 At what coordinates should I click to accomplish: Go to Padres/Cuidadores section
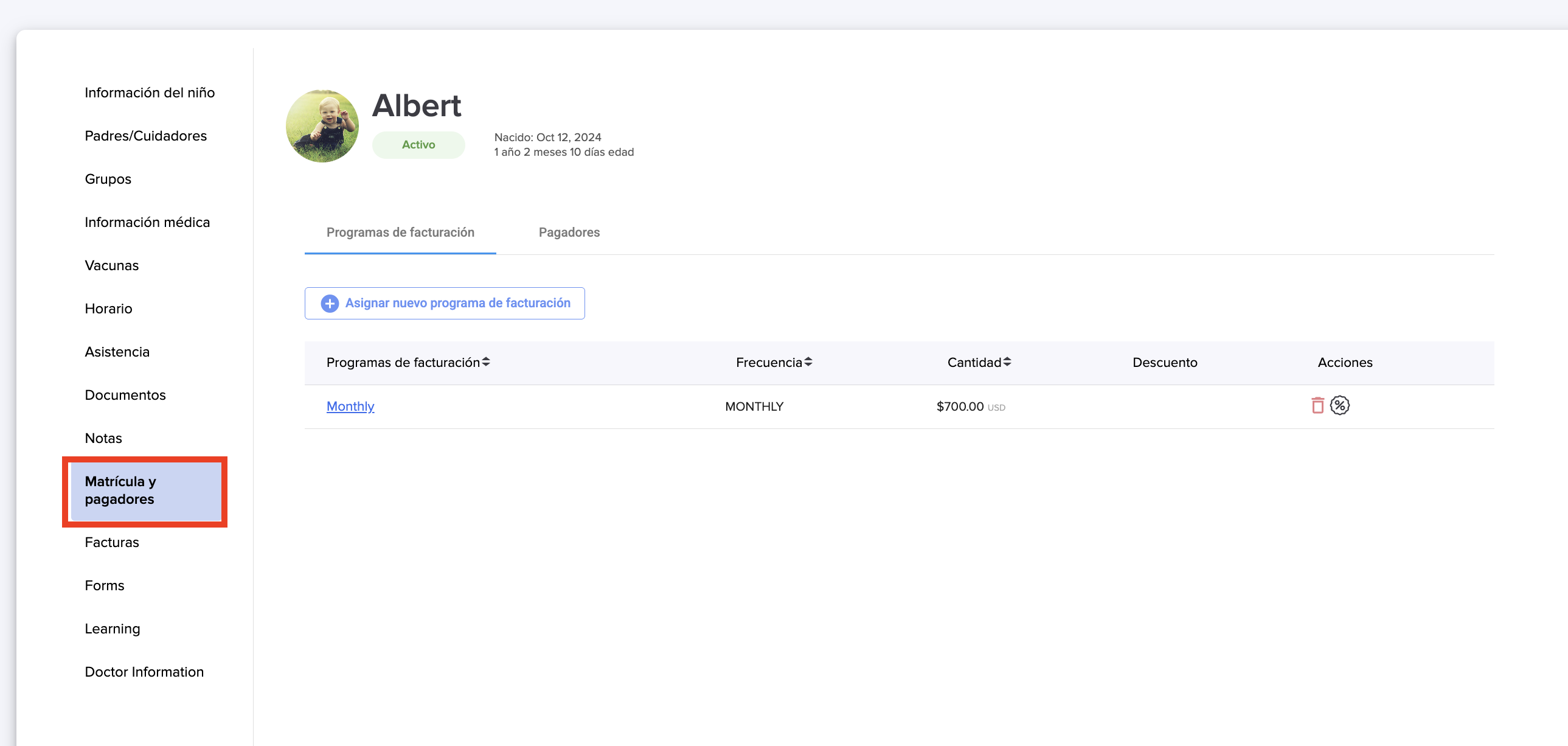pyautogui.click(x=145, y=136)
